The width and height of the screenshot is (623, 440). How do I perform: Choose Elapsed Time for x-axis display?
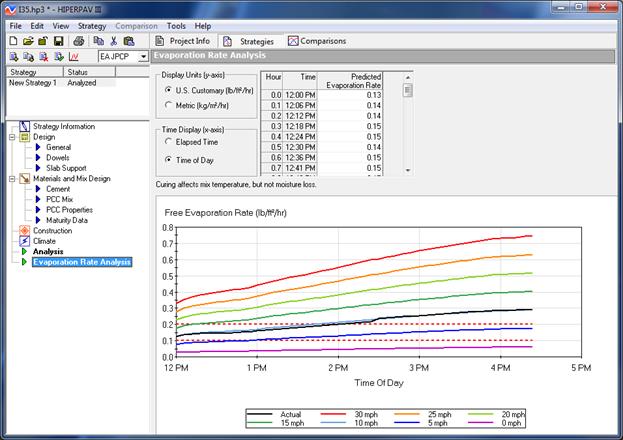(x=168, y=144)
